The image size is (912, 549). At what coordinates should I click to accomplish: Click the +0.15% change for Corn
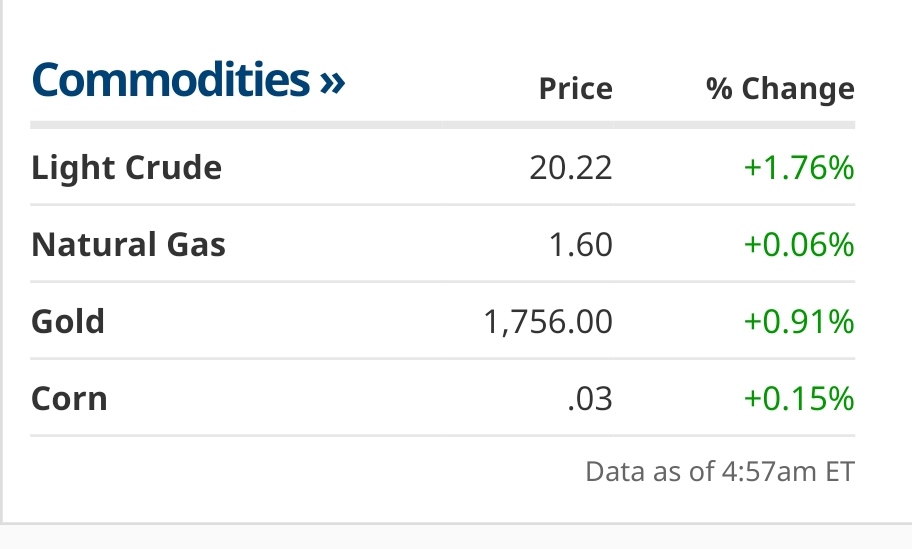(798, 398)
